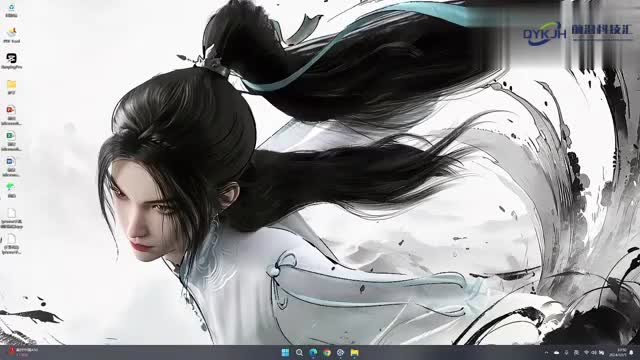Select the green WeChat desktop shortcut
Screen dimensions: 640x360
click(x=11, y=190)
